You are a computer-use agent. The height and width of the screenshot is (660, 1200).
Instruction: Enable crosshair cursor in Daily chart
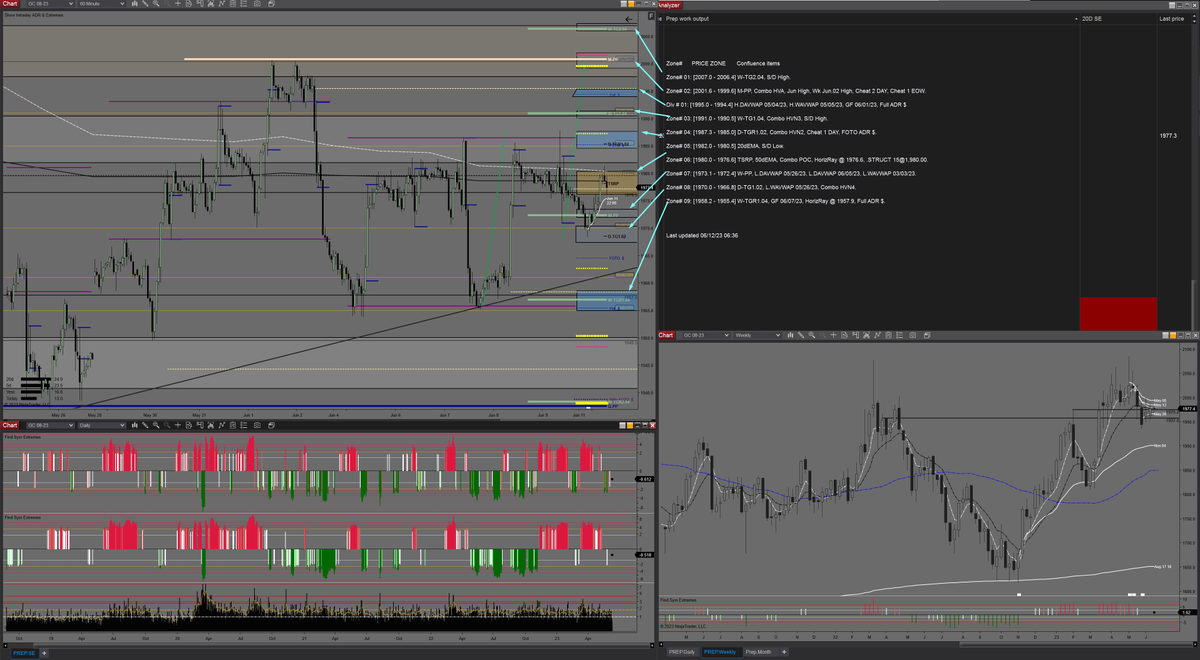pos(178,425)
